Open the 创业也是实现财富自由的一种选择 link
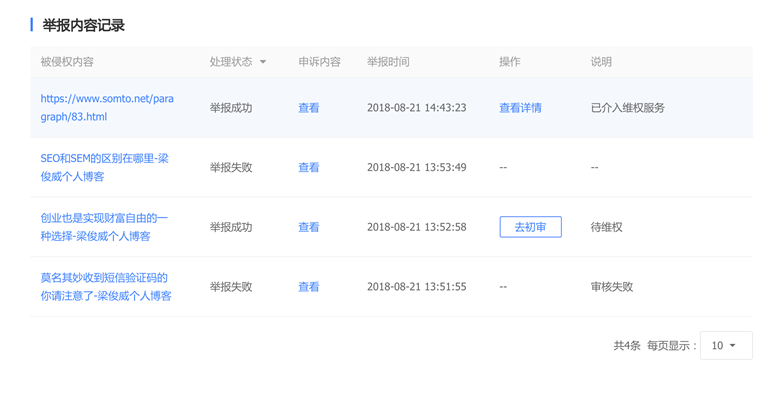Image resolution: width=770 pixels, height=398 pixels. [104, 227]
